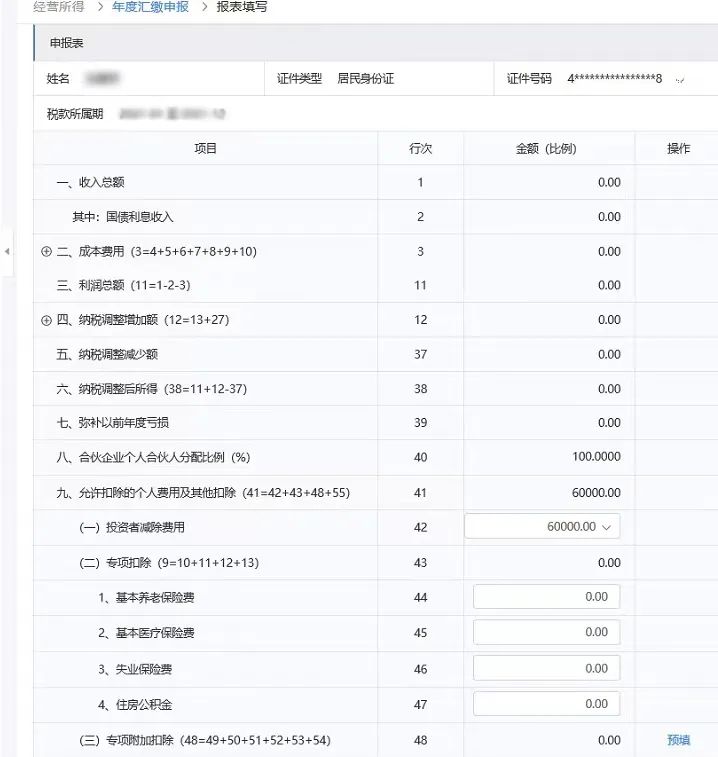Click the 六、纳税调整后所得 row label

152,389
